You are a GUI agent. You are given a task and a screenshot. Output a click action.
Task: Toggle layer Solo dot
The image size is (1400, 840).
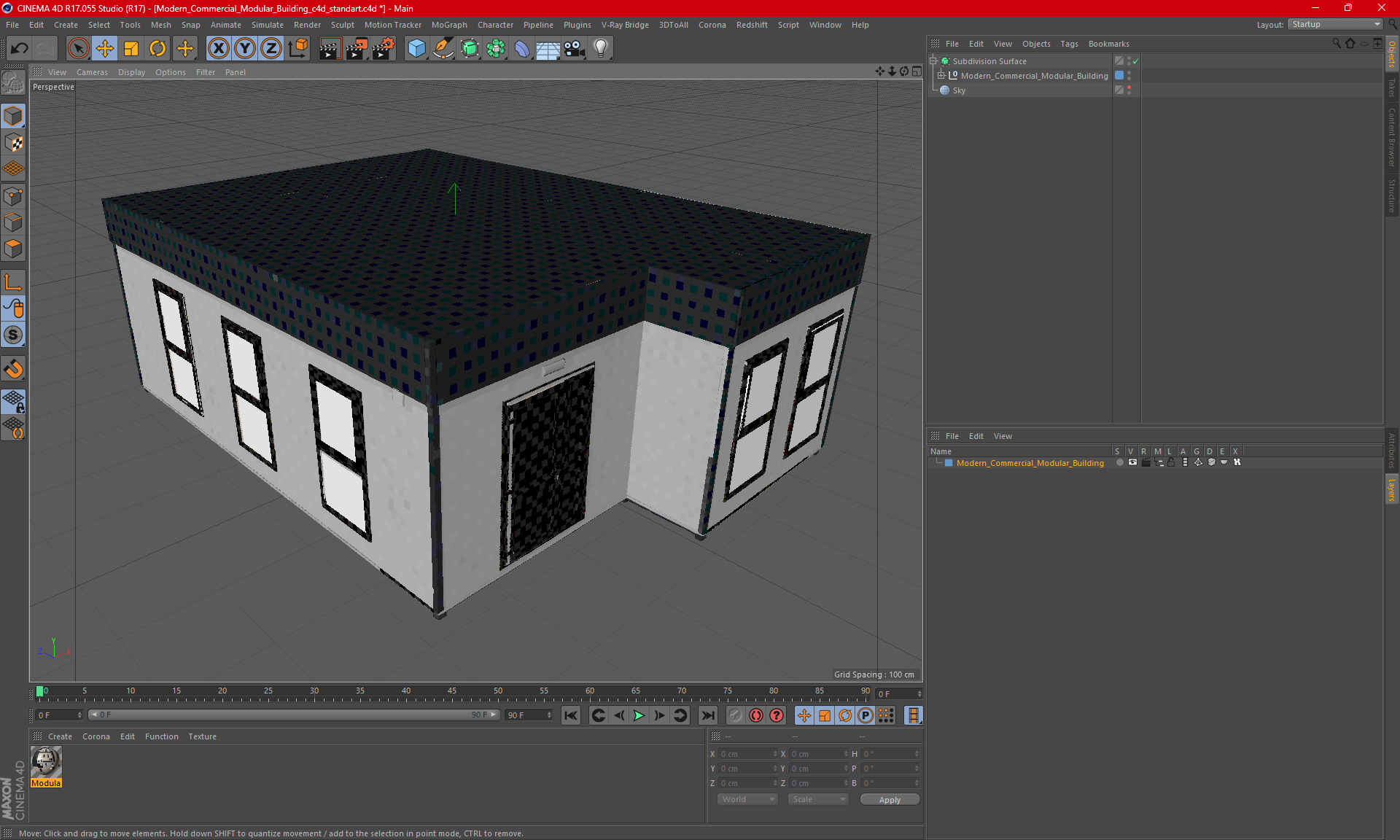pyautogui.click(x=1119, y=462)
